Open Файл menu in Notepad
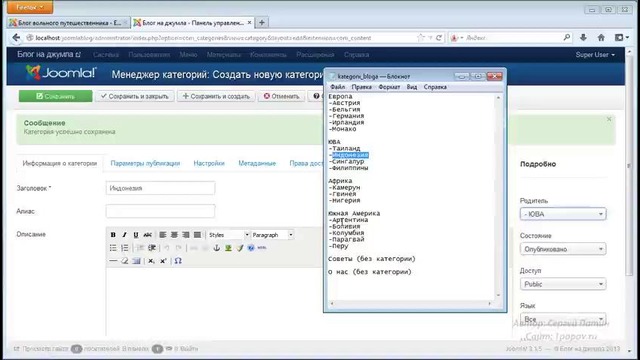The image size is (640, 360). click(x=337, y=87)
